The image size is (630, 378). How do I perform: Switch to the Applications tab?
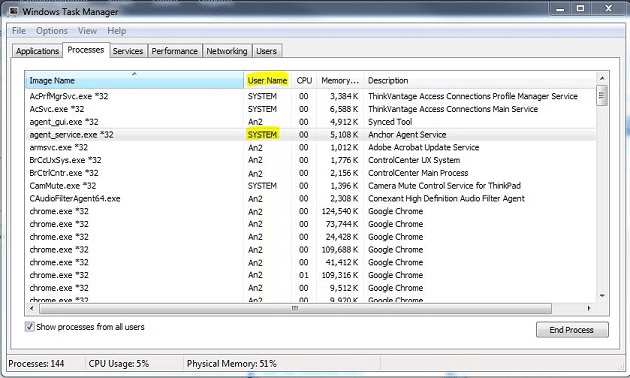tap(37, 51)
